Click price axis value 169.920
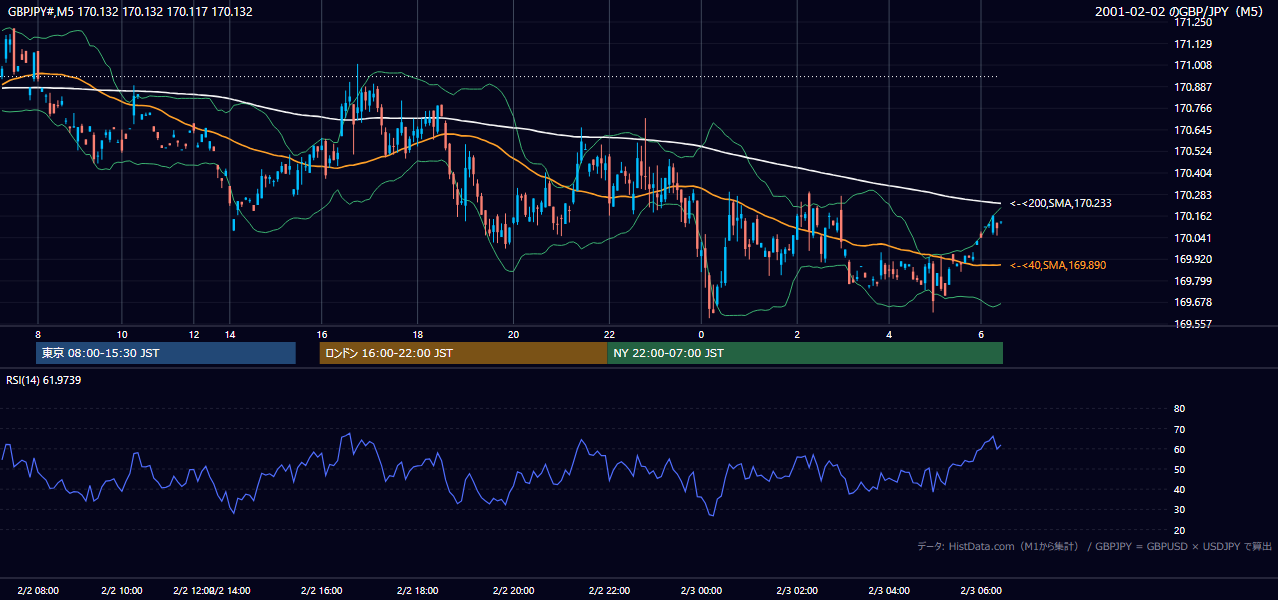1278x600 pixels. pos(1193,259)
